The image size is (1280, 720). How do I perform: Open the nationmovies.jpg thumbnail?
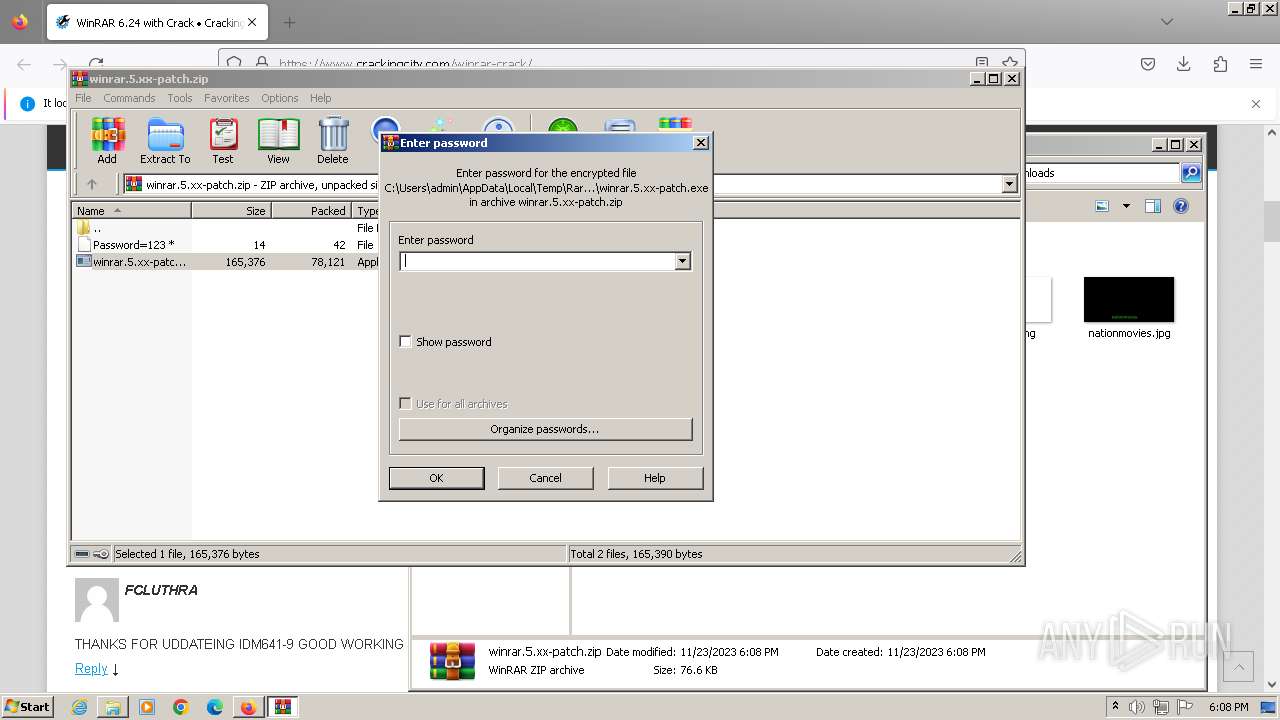(1129, 300)
